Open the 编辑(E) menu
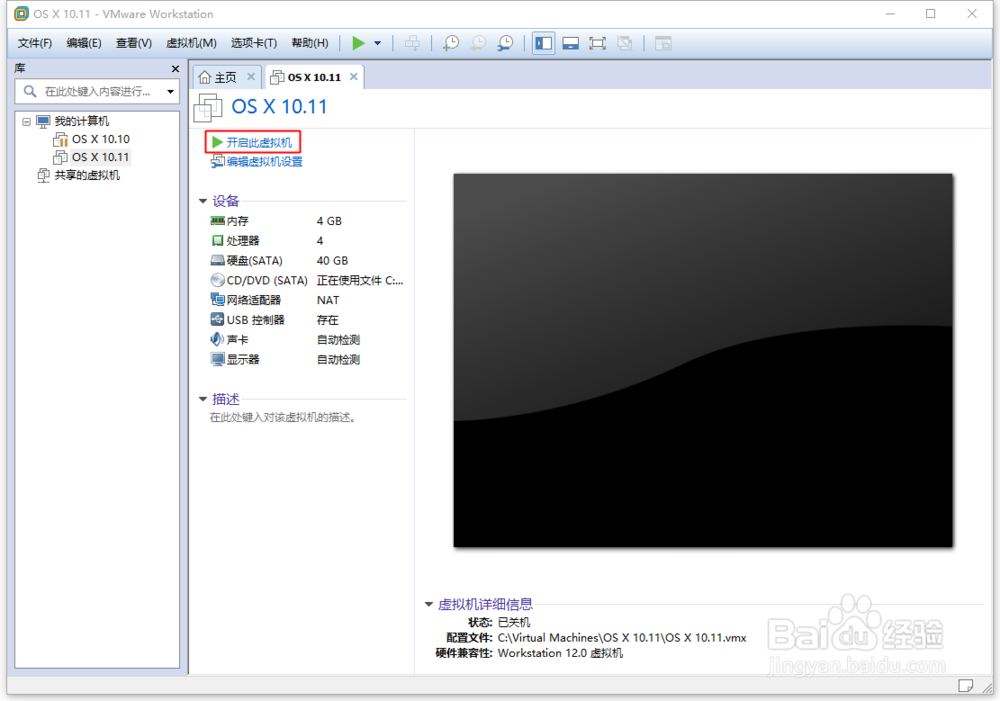This screenshot has width=1000, height=701. point(84,43)
